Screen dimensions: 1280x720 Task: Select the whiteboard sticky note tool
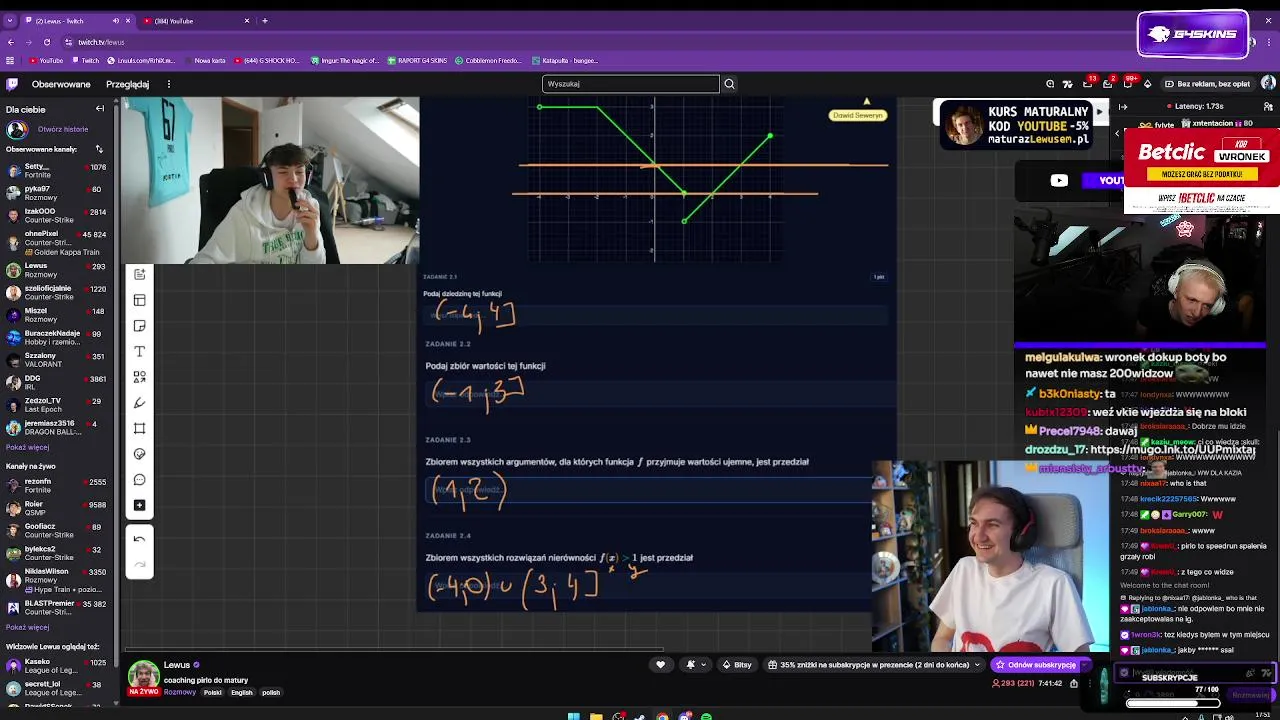(139, 326)
